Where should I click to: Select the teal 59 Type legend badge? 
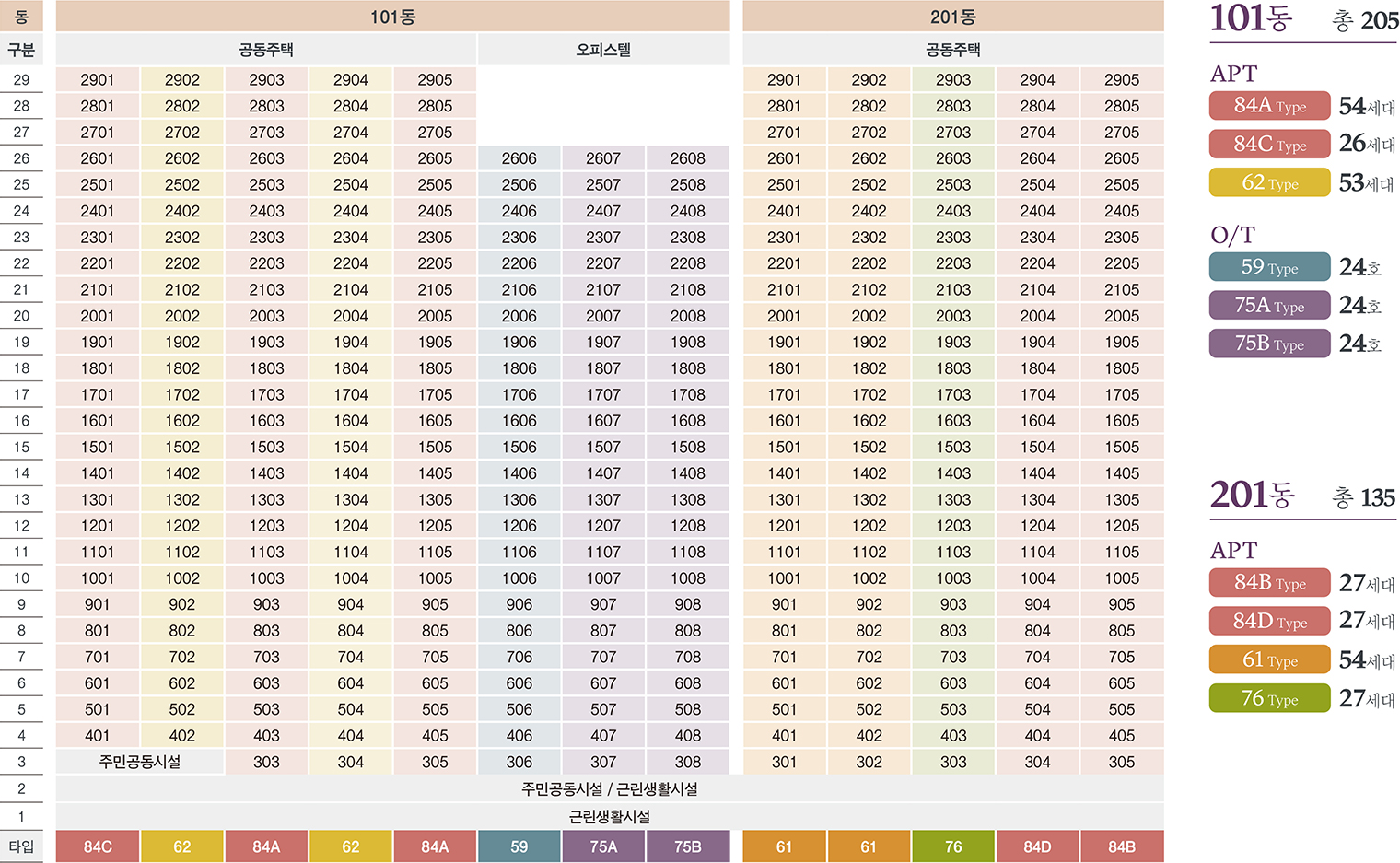(1269, 267)
